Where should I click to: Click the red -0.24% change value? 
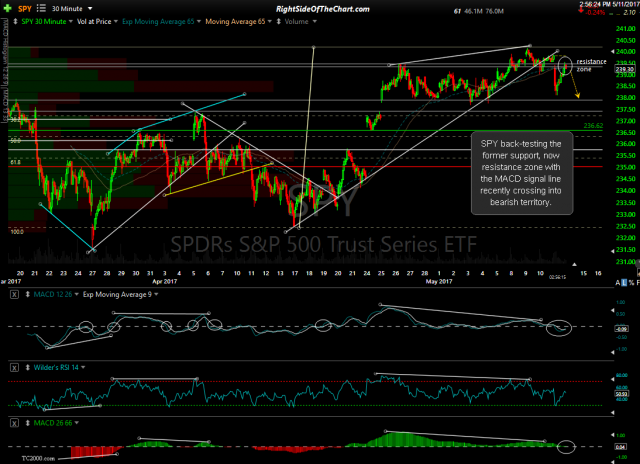pyautogui.click(x=596, y=13)
